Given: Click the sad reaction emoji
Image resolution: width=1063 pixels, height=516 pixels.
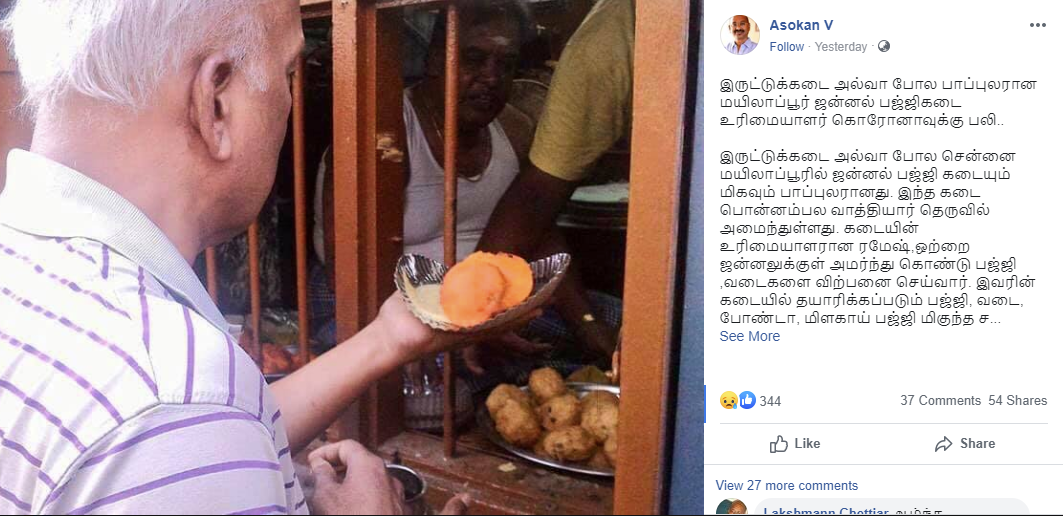Looking at the screenshot, I should [728, 400].
